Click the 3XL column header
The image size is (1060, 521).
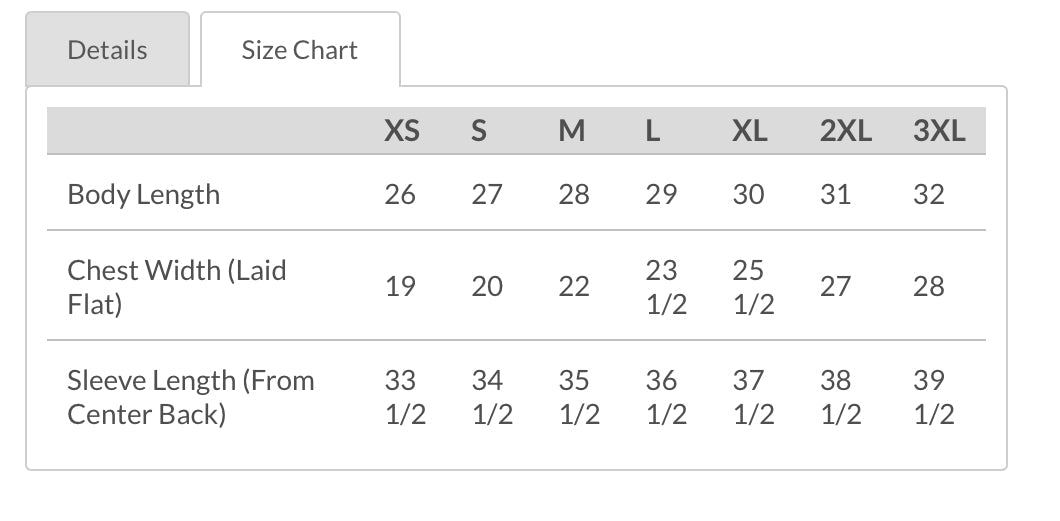(x=939, y=131)
